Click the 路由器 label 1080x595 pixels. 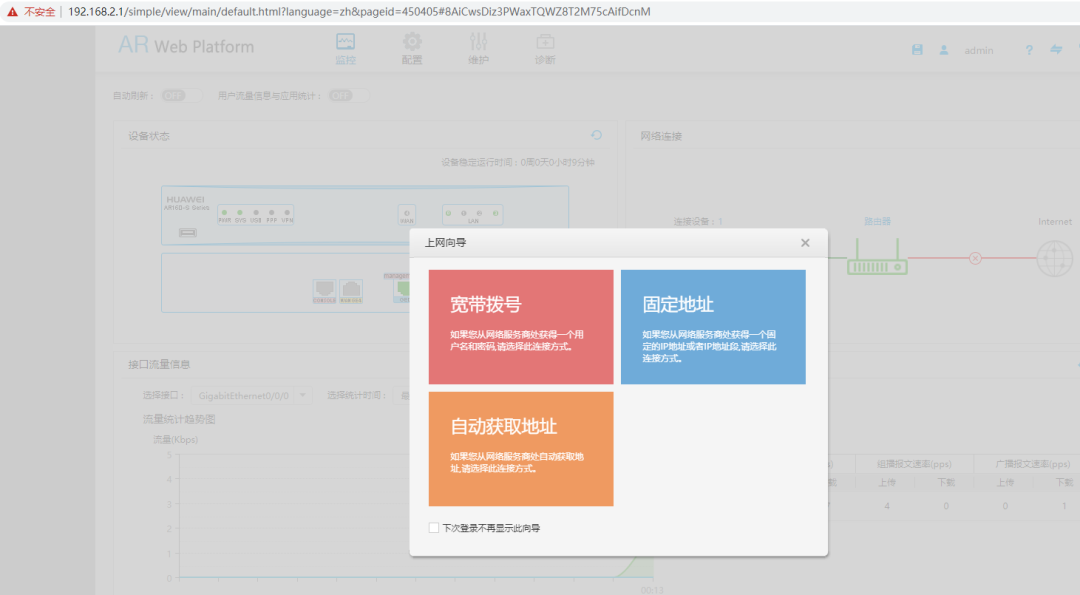(x=878, y=221)
